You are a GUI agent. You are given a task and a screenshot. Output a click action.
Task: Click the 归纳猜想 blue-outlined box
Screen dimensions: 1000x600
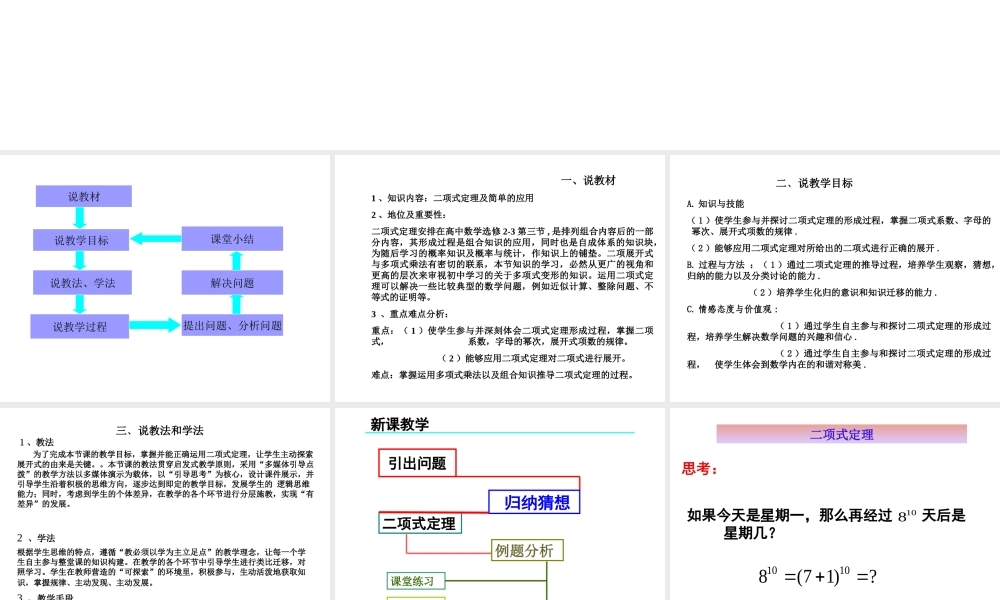pos(532,502)
